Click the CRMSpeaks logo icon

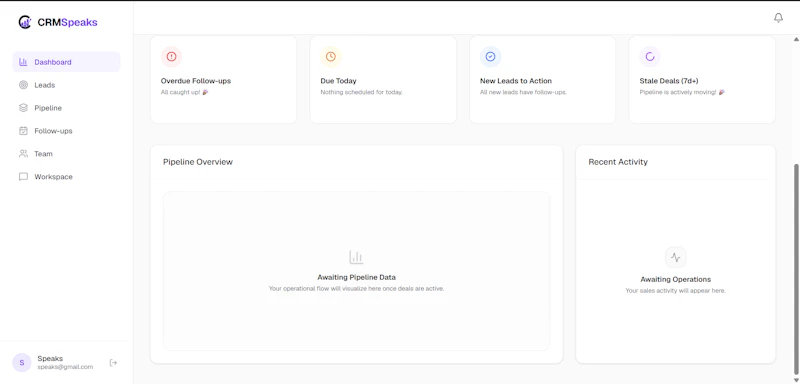25,22
